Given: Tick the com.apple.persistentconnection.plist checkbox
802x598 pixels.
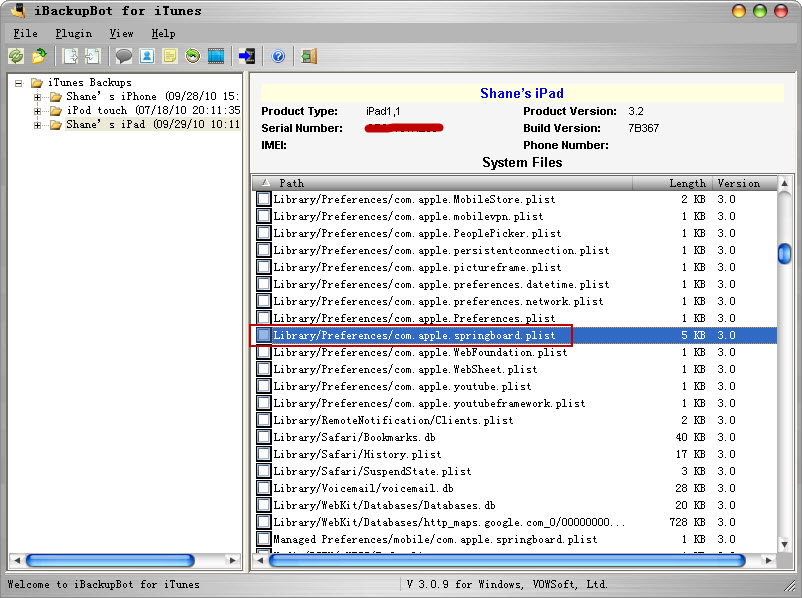Looking at the screenshot, I should coord(263,250).
